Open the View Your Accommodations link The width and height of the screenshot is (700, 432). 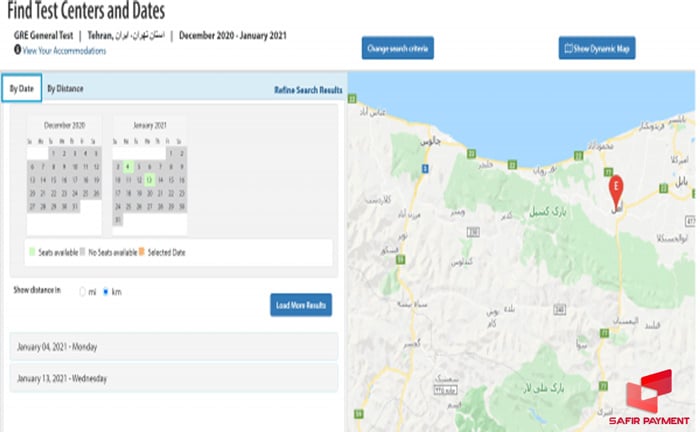[x=63, y=50]
